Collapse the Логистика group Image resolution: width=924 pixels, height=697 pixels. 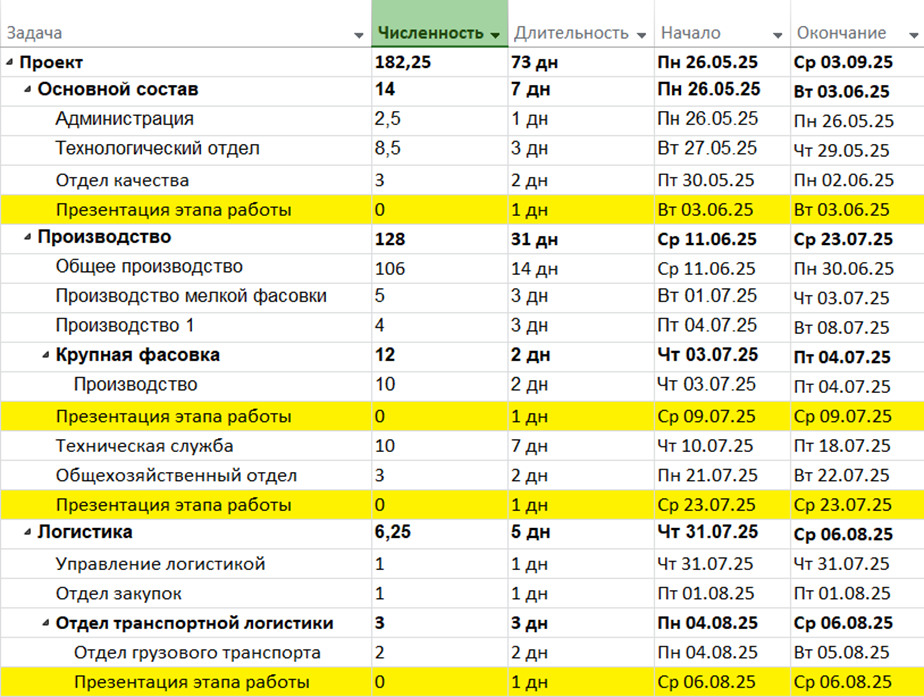[28, 533]
